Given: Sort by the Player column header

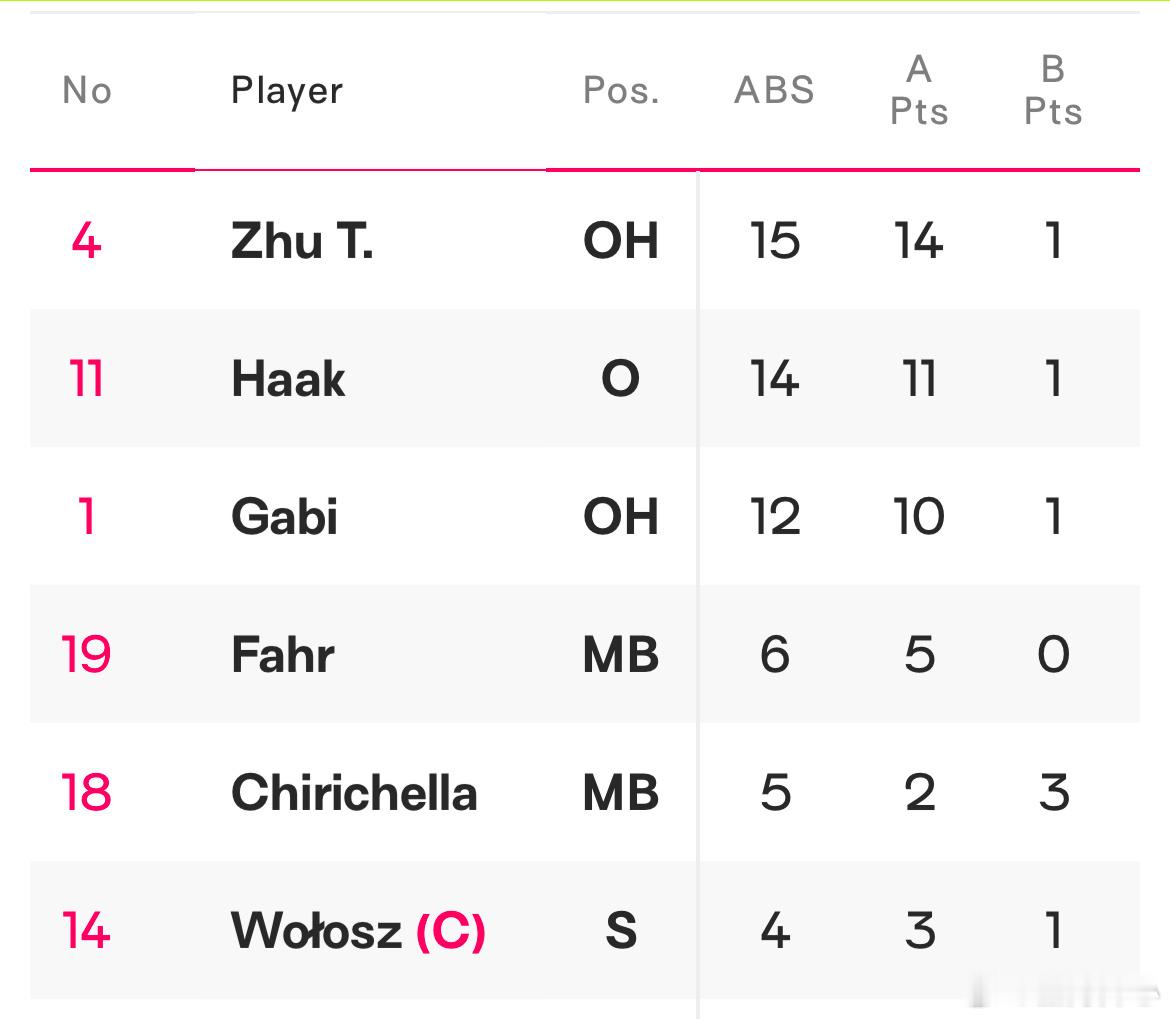Looking at the screenshot, I should click(287, 91).
